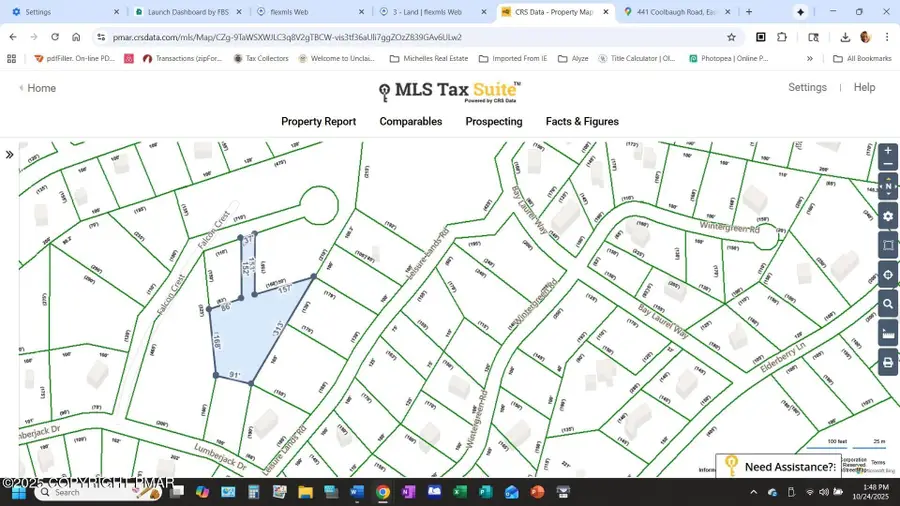This screenshot has height=506, width=900.
Task: Select the area selection box tool
Action: (x=887, y=245)
